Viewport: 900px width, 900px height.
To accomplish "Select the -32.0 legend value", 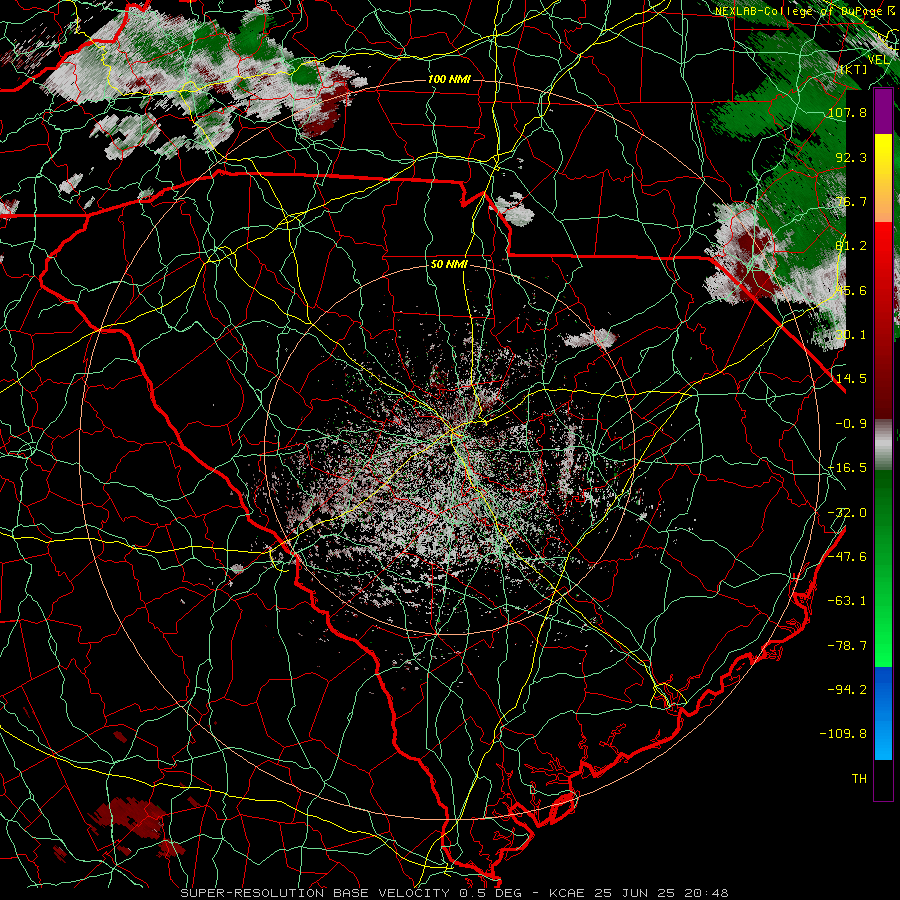I will [847, 513].
